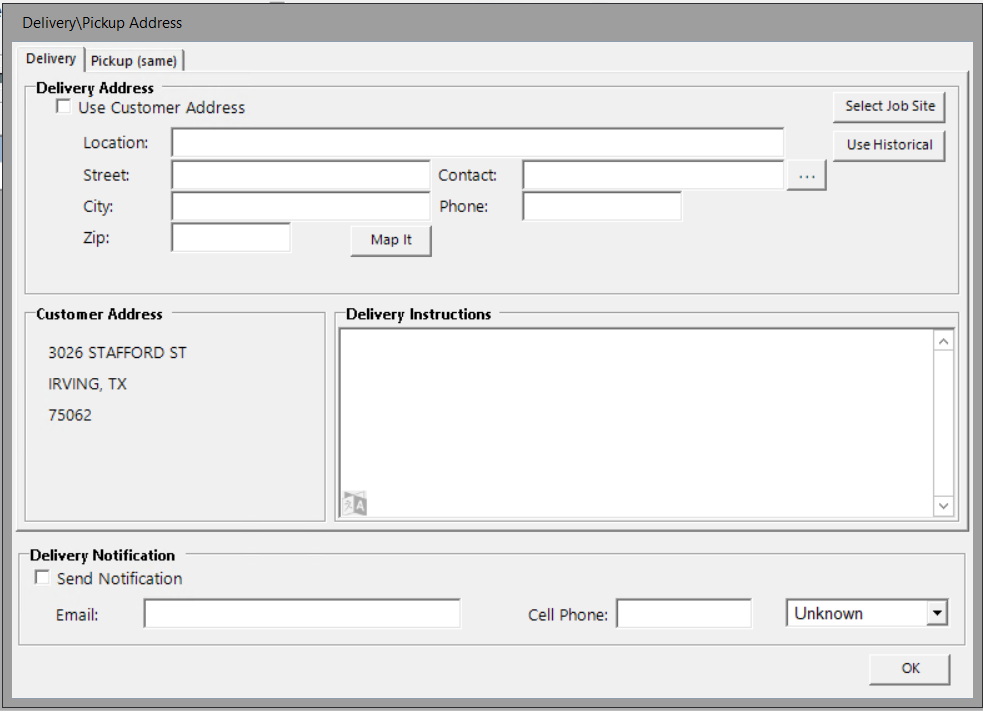Select the Delivery tab
This screenshot has width=983, height=711.
click(50, 59)
